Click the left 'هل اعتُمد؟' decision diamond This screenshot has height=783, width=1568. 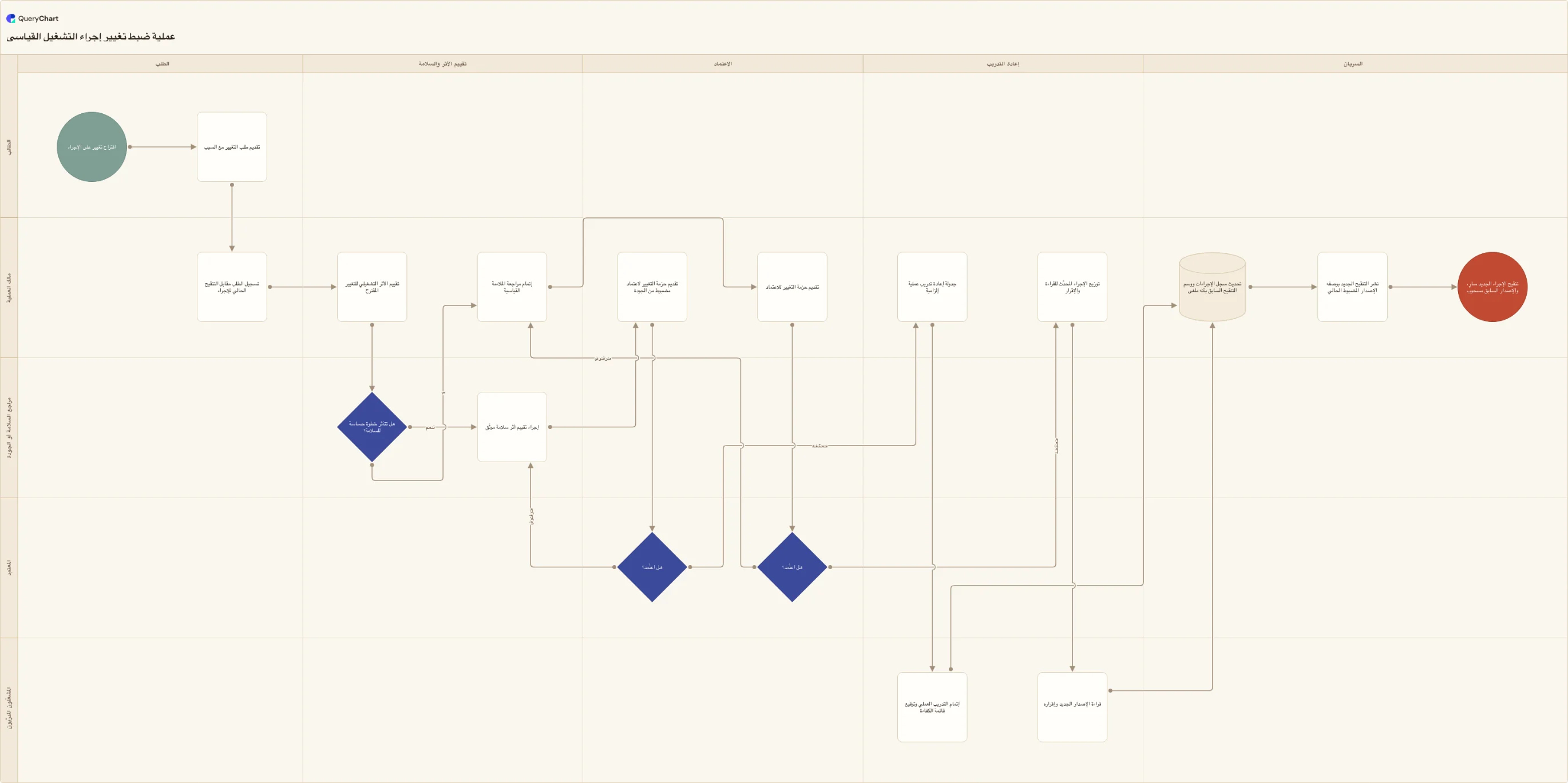652,567
